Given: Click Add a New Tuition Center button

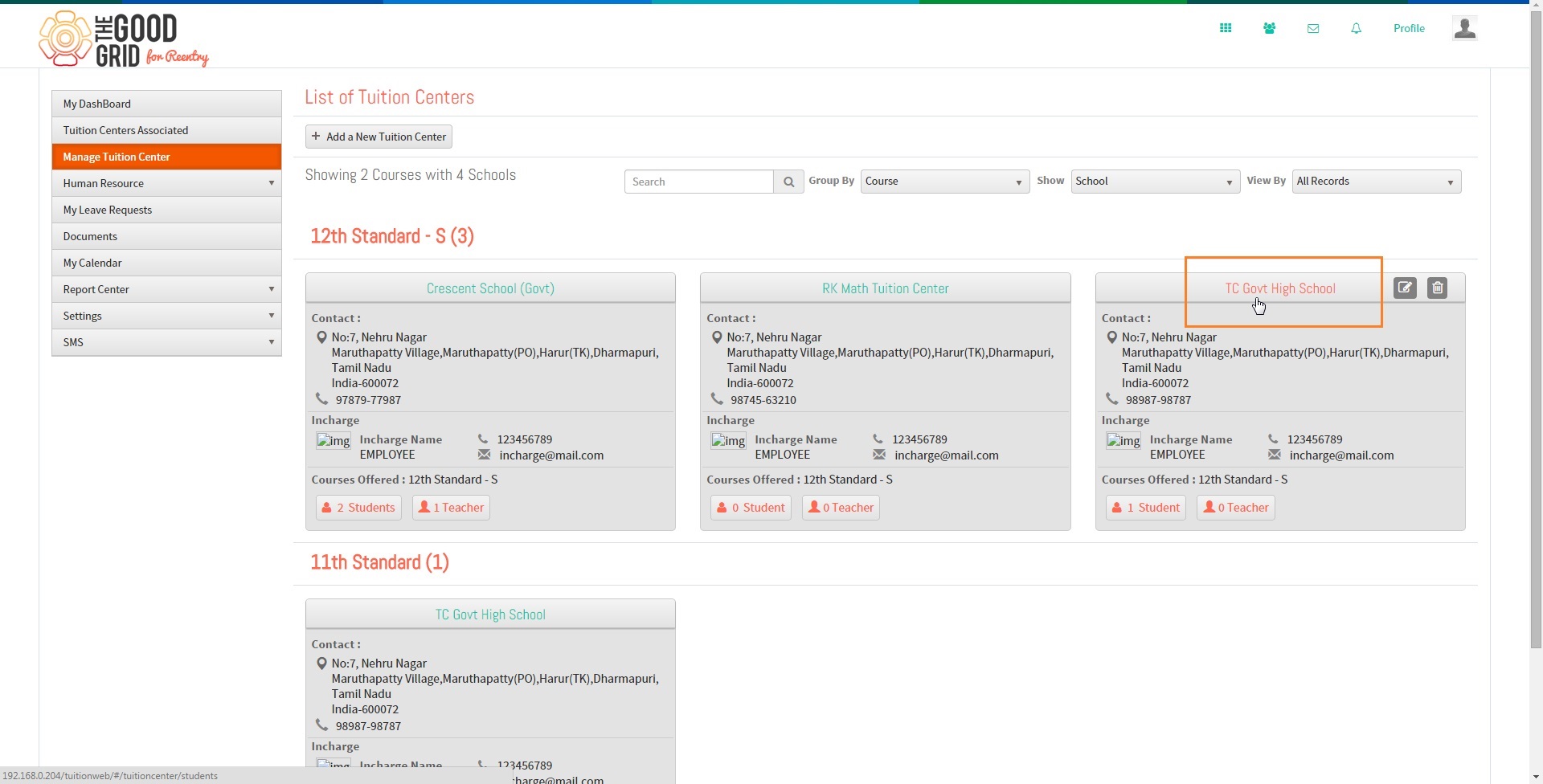Looking at the screenshot, I should (x=379, y=137).
